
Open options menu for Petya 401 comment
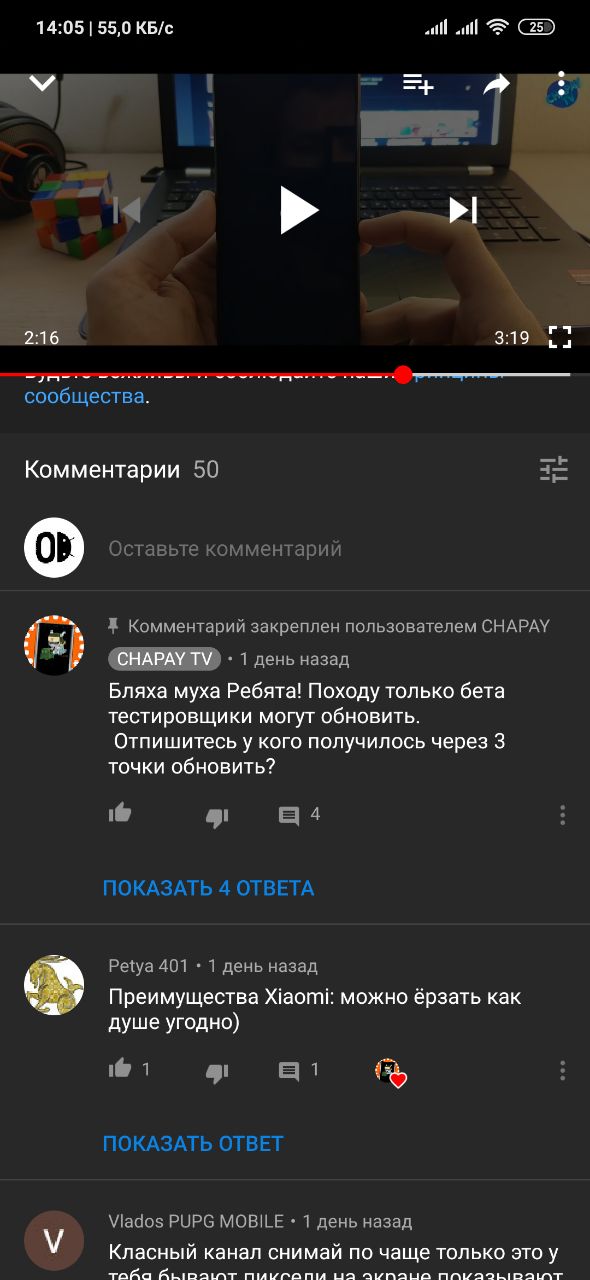tap(563, 1070)
